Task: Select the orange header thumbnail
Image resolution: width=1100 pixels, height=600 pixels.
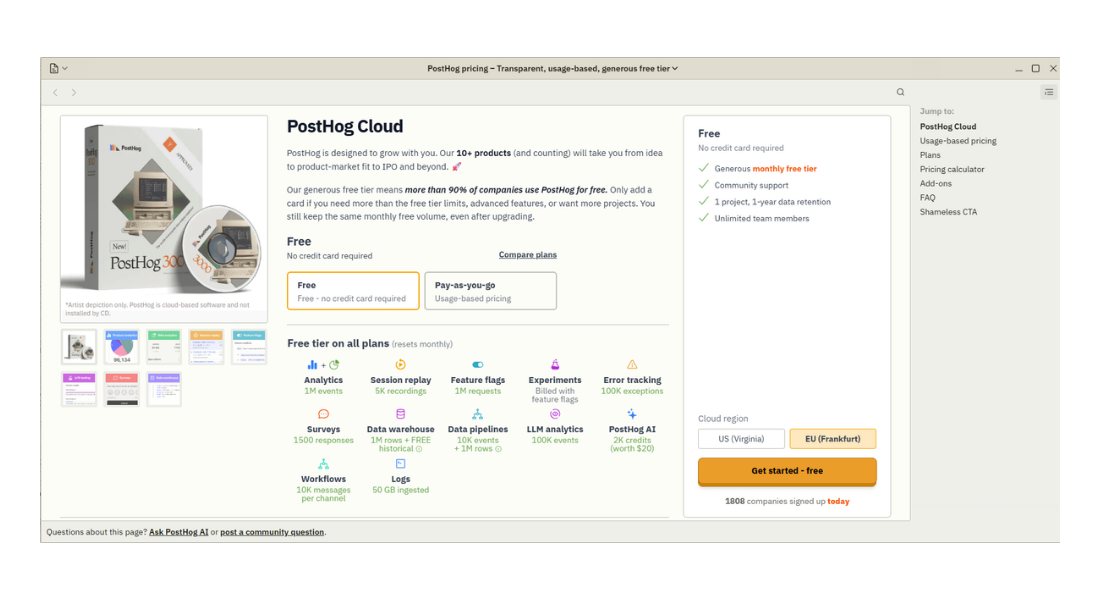Action: pyautogui.click(x=206, y=347)
